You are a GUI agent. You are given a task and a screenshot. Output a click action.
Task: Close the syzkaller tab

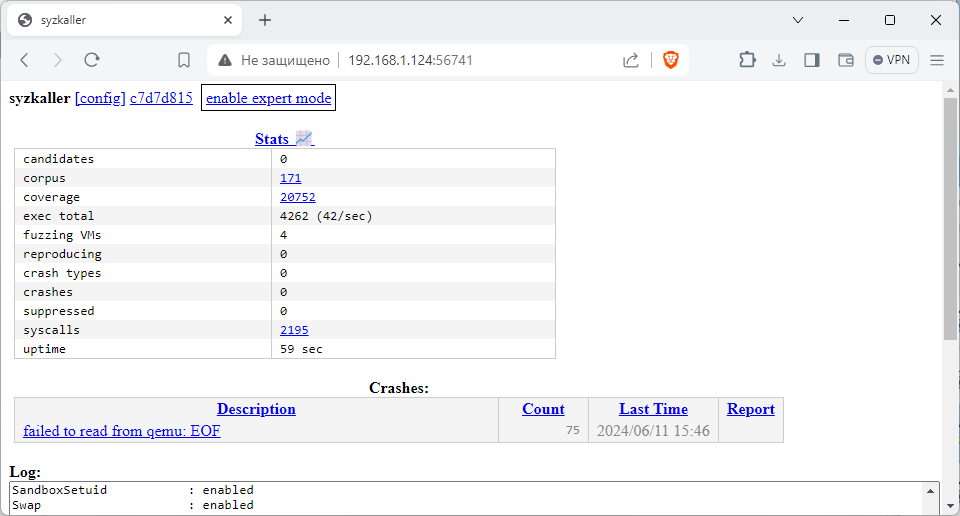[228, 20]
